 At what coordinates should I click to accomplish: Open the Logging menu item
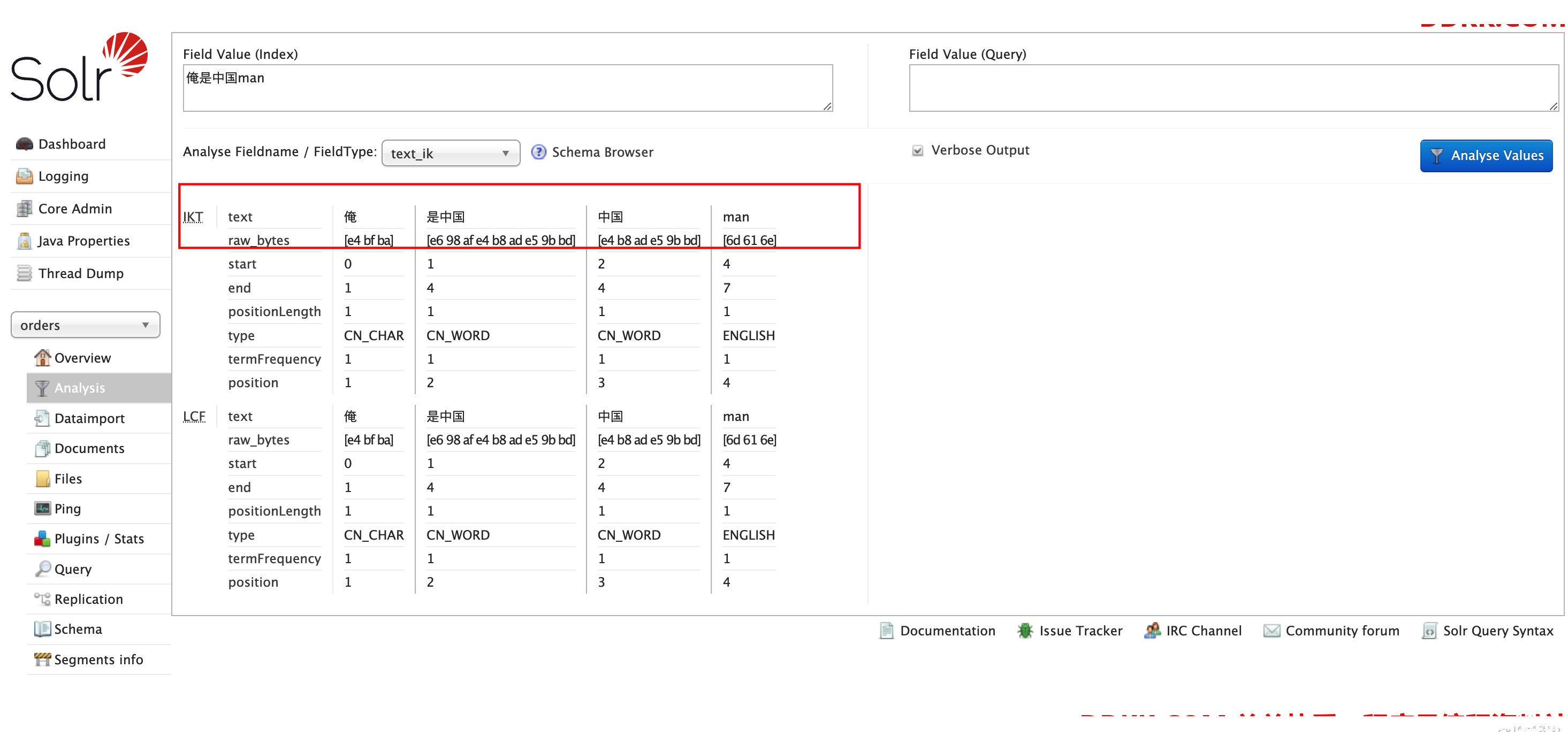63,176
